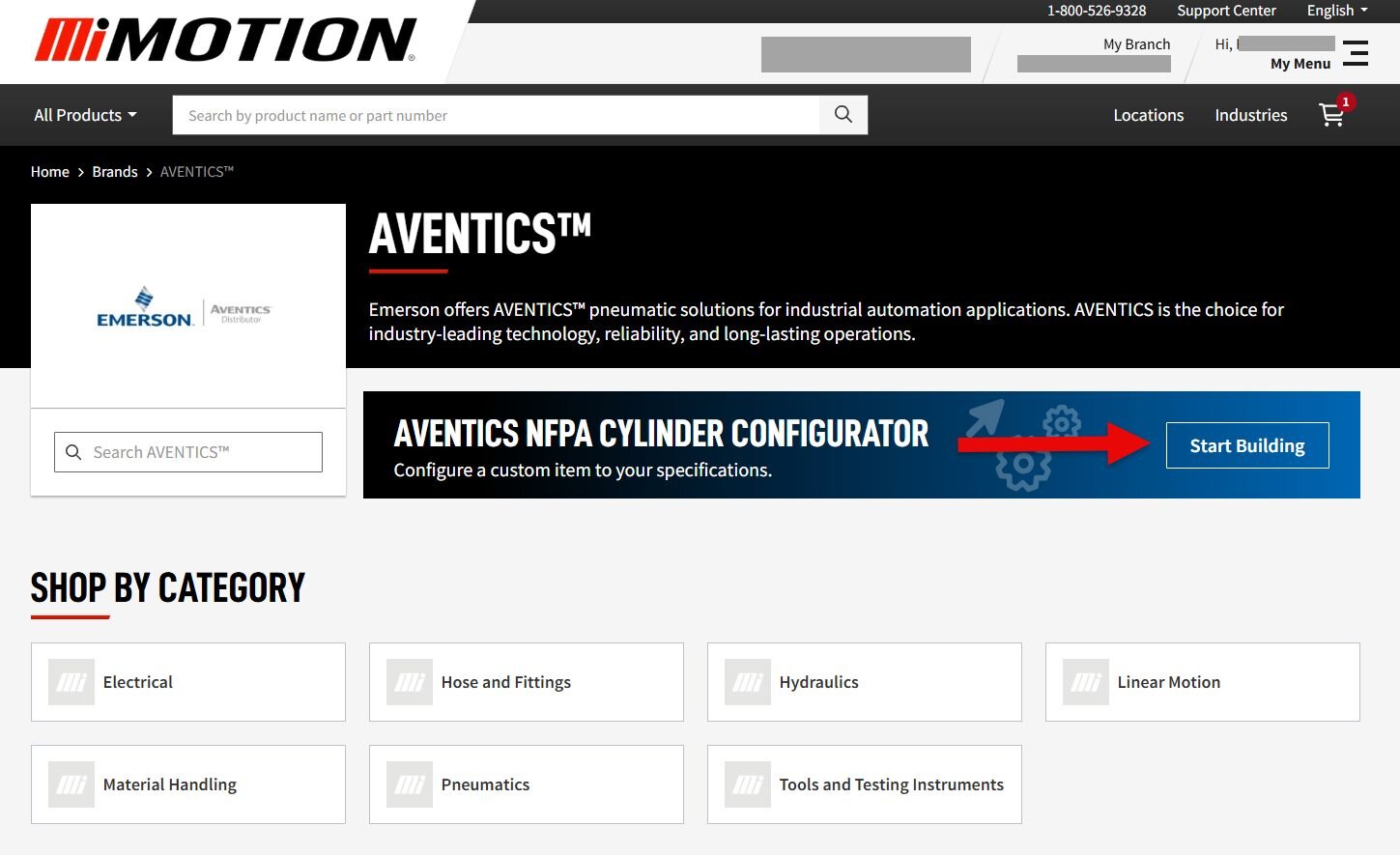Image resolution: width=1400 pixels, height=855 pixels.
Task: Expand the All Products dropdown
Action: 85,115
